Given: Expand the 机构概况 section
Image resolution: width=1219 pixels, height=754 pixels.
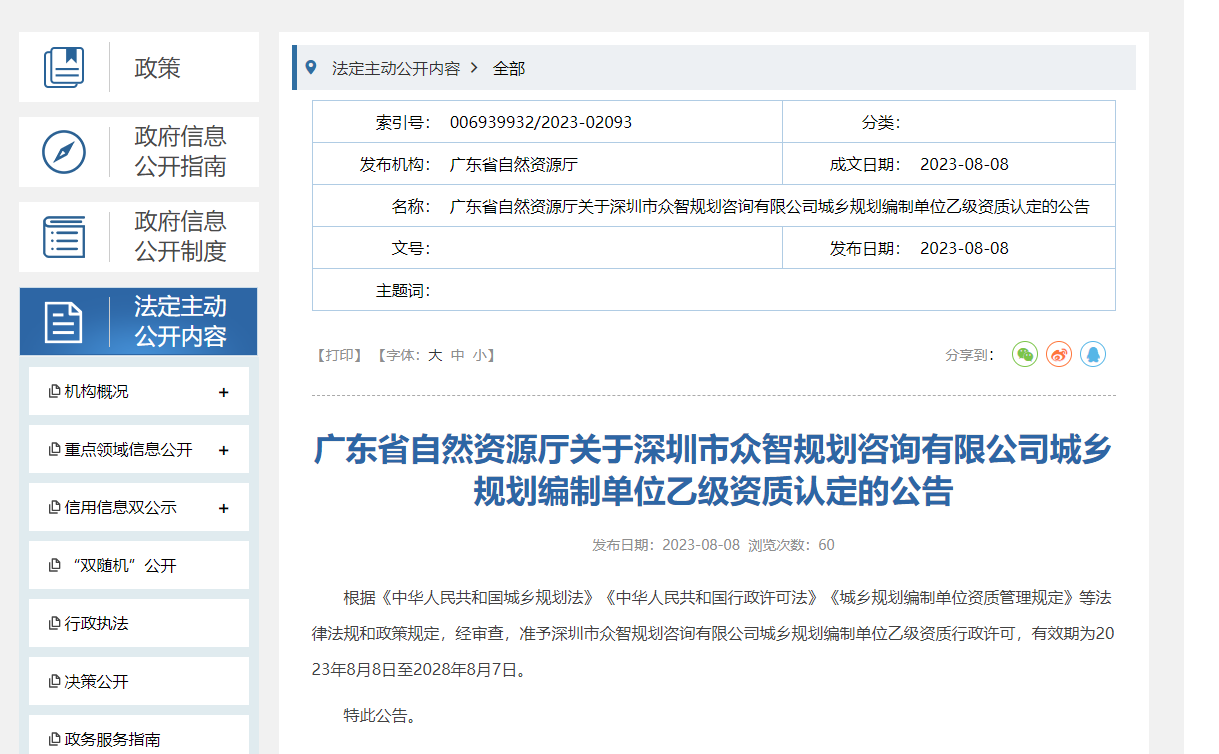Looking at the screenshot, I should pyautogui.click(x=222, y=391).
